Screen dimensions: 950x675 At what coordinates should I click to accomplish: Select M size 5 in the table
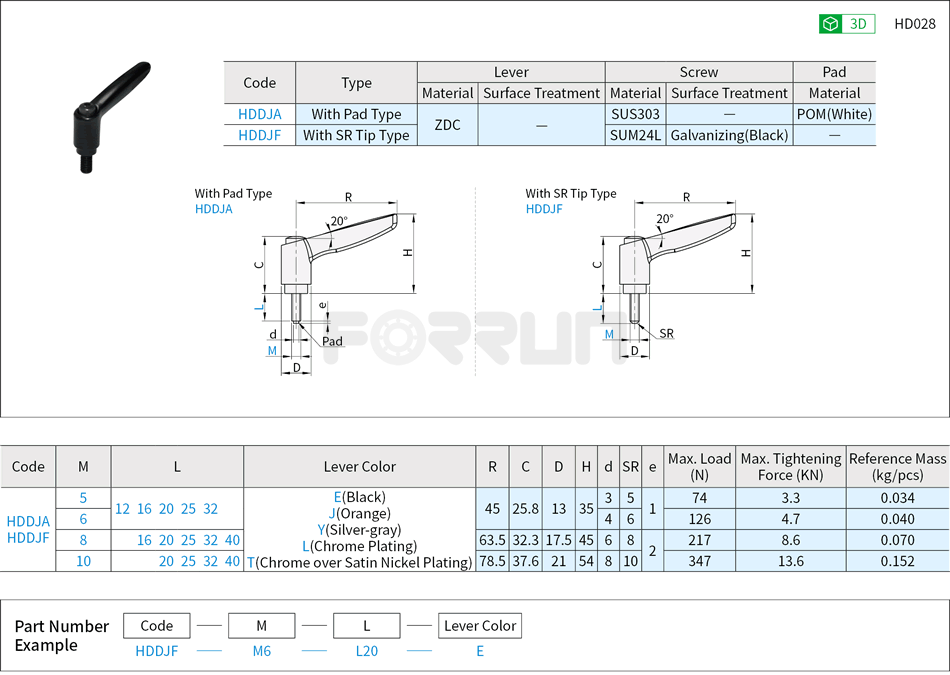(x=83, y=497)
